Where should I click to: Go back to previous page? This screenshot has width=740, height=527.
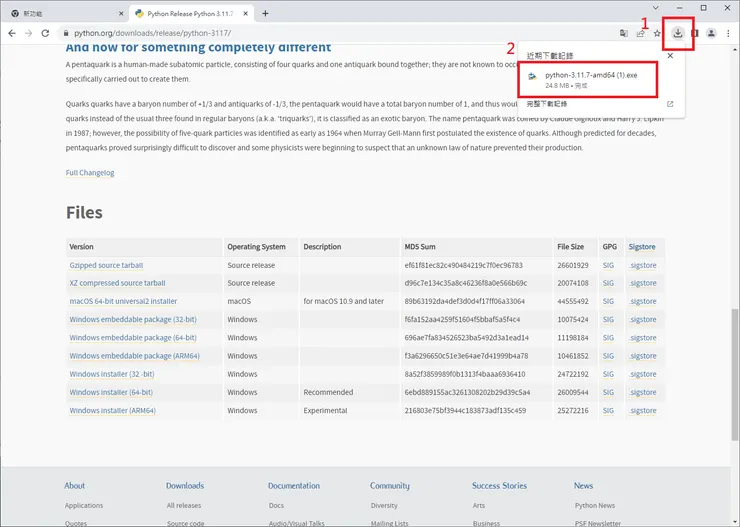click(x=11, y=33)
